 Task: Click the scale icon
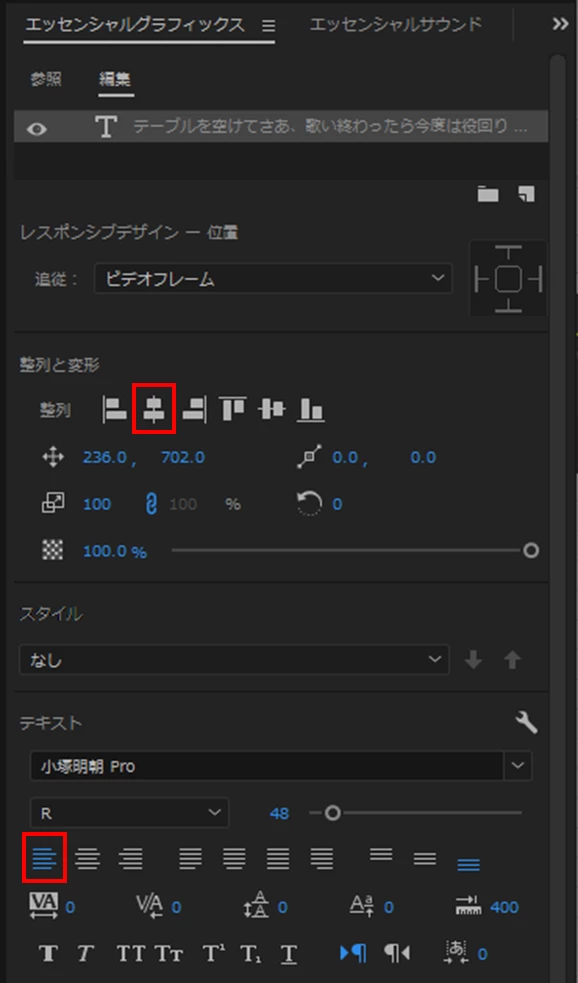53,503
